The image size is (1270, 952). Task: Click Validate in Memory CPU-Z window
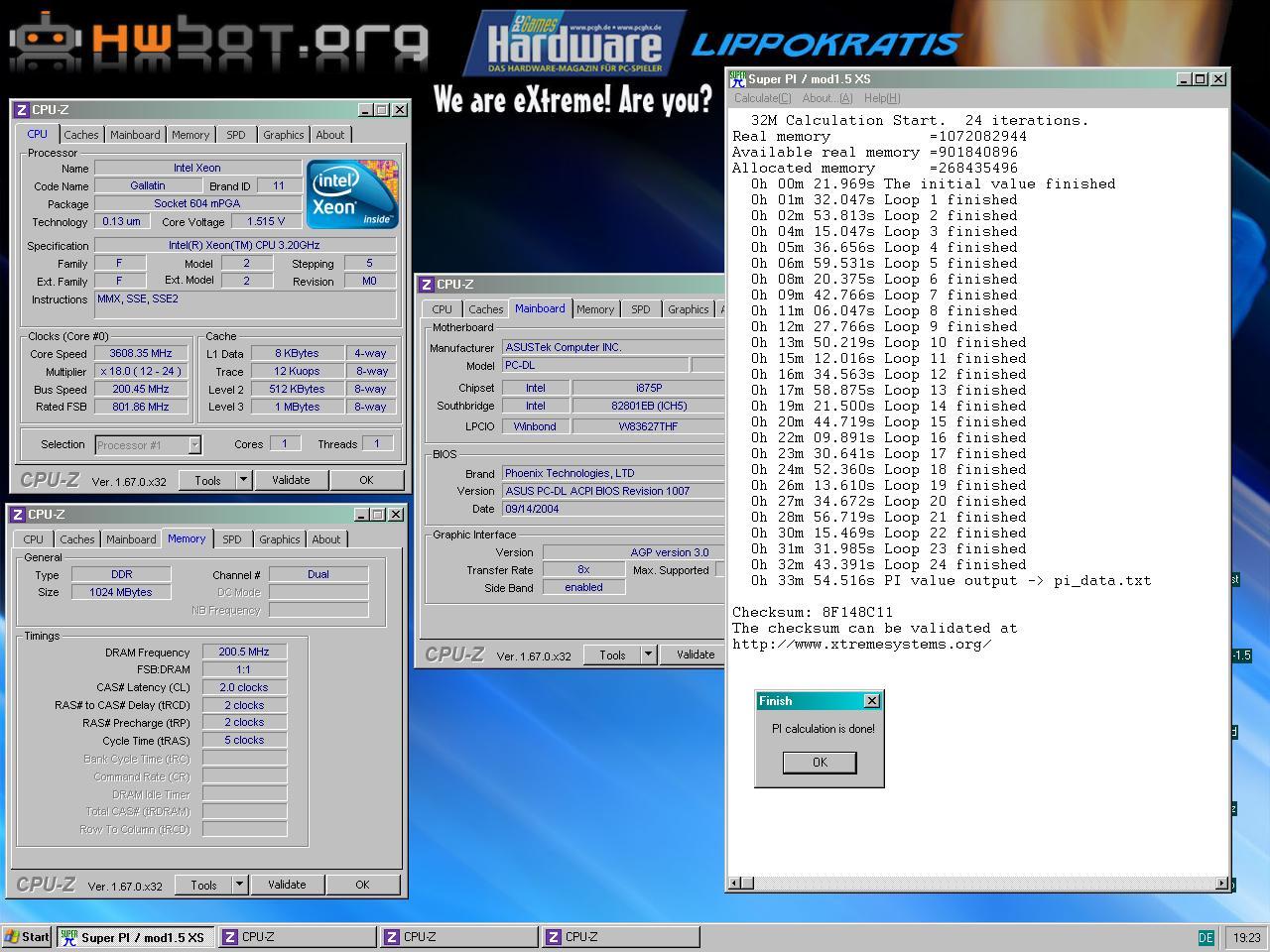[x=287, y=885]
